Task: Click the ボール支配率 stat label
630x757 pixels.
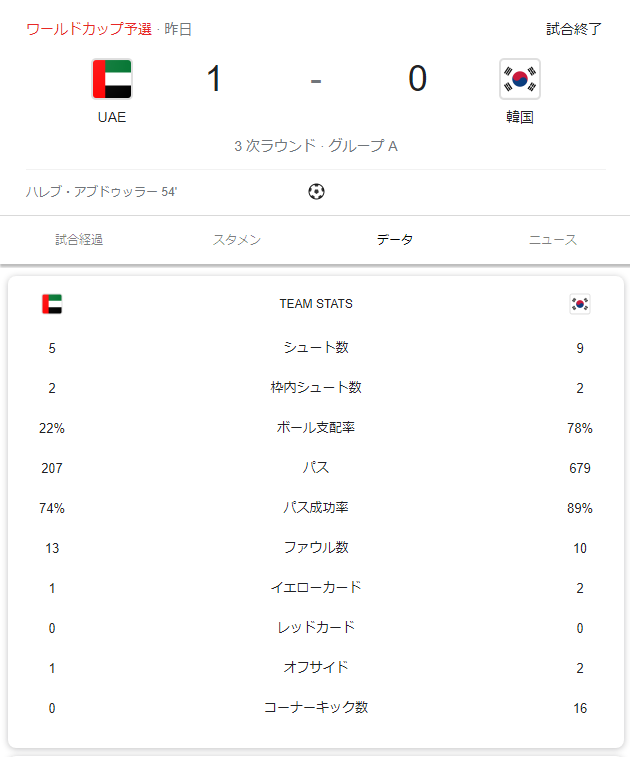Action: point(316,428)
